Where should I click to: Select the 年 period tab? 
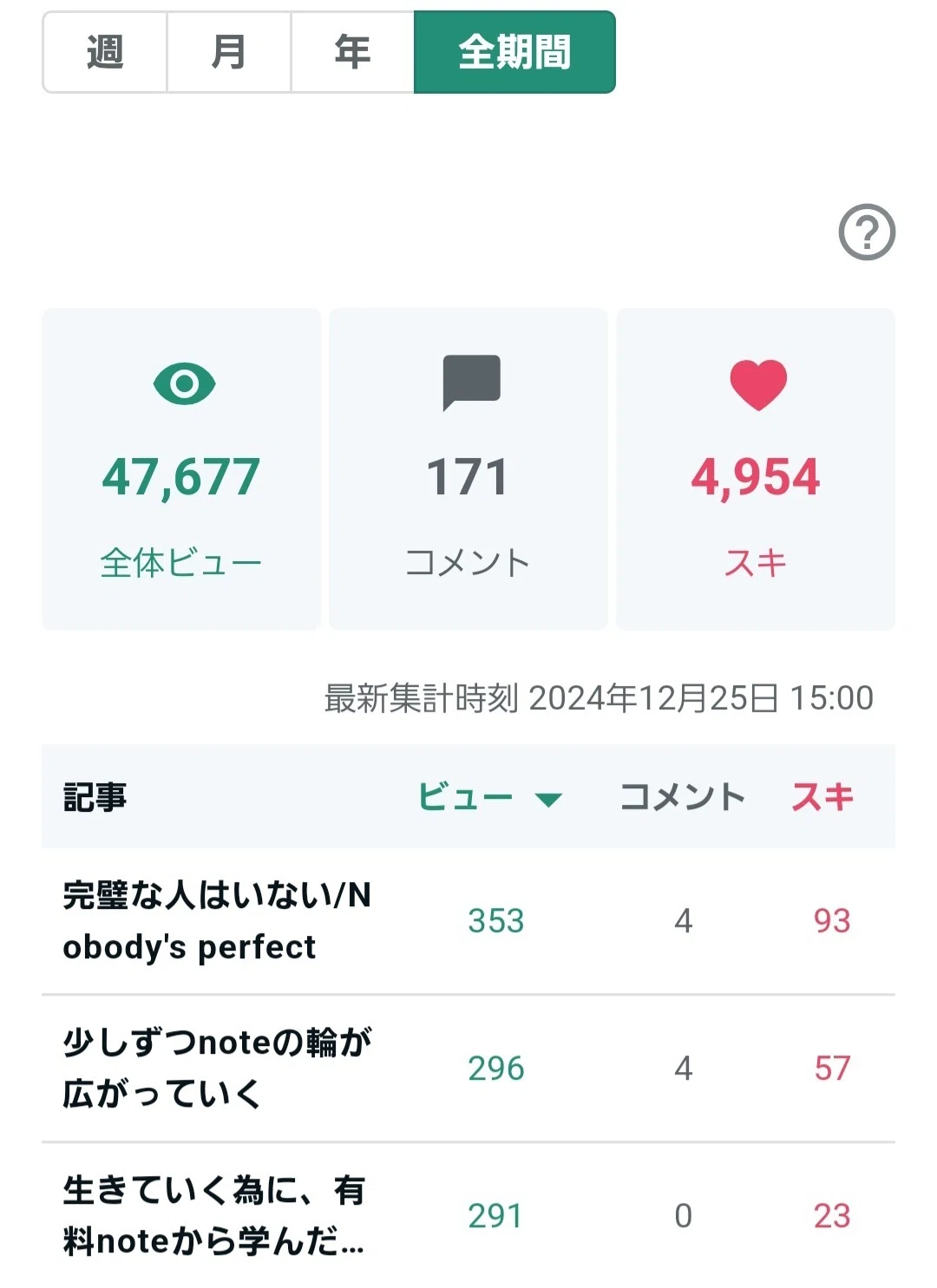(352, 52)
